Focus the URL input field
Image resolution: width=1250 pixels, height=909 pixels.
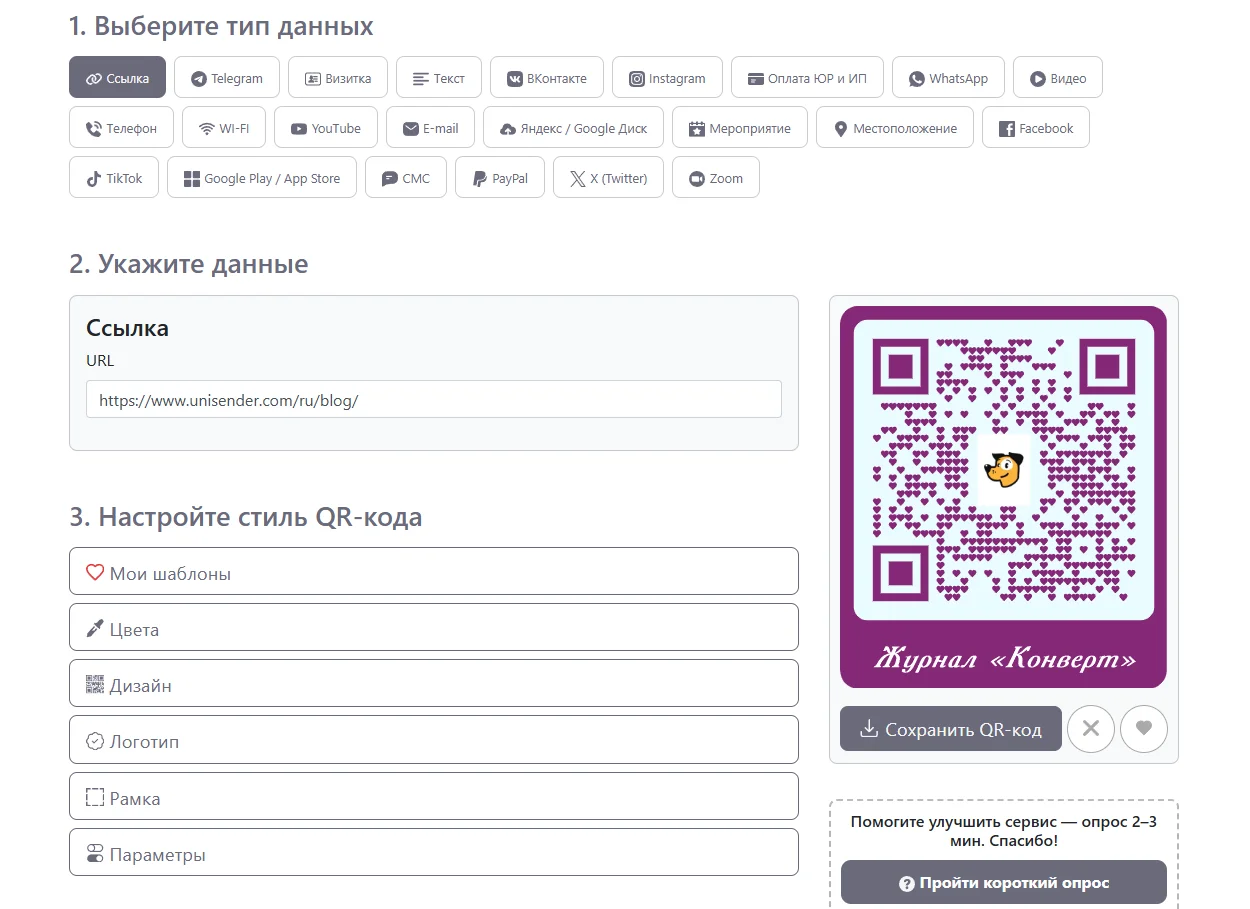point(434,399)
